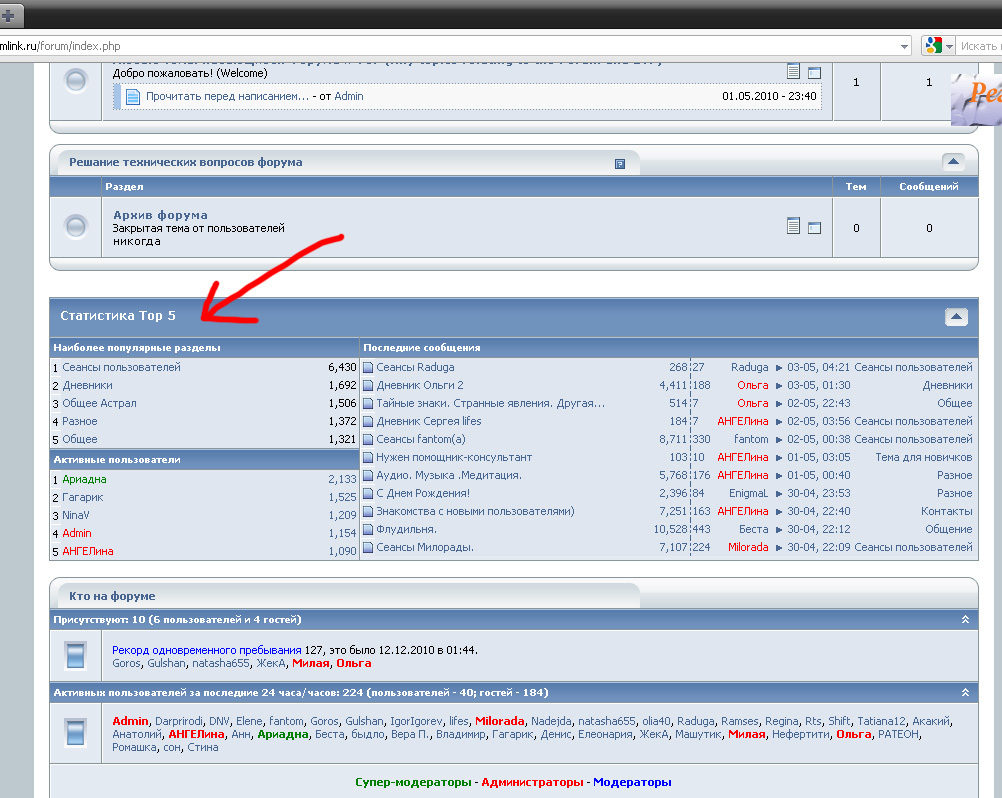Collapse the 'Решение технических вопросов форума' category

pyautogui.click(x=953, y=162)
